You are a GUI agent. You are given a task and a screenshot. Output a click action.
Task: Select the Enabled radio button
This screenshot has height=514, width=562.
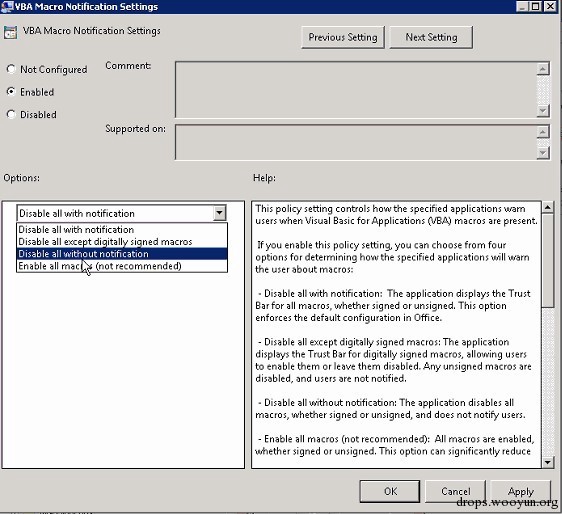11,92
